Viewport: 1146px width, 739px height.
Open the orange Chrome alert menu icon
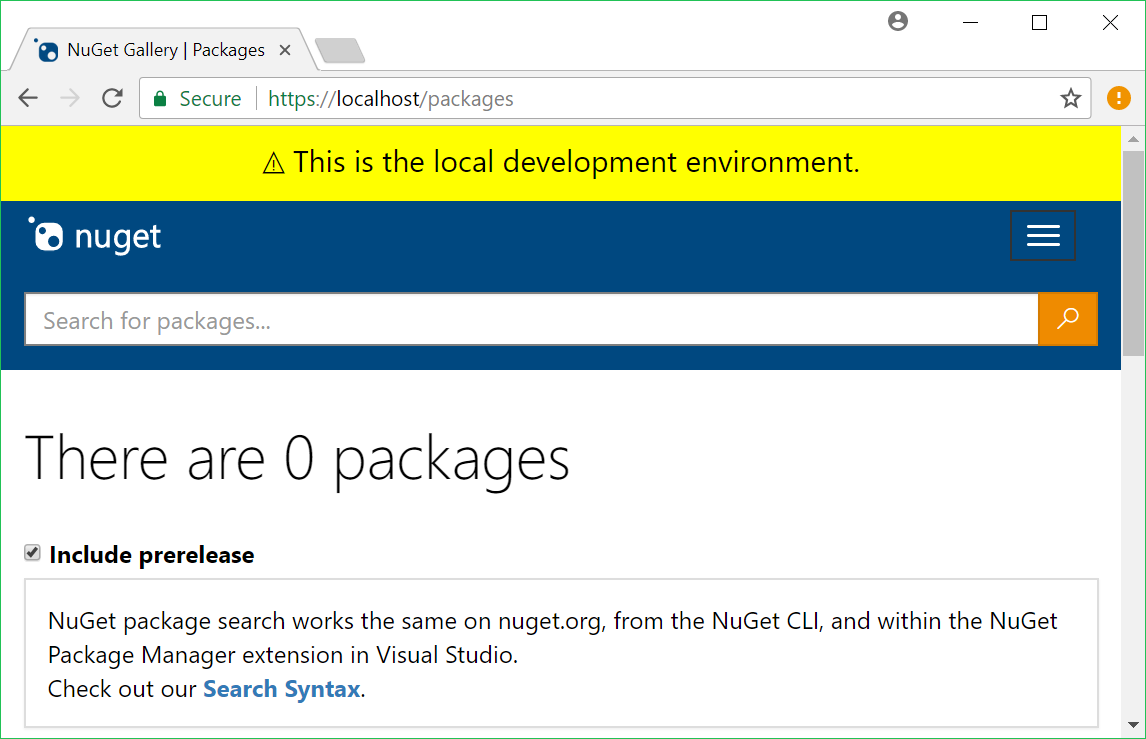[x=1118, y=98]
